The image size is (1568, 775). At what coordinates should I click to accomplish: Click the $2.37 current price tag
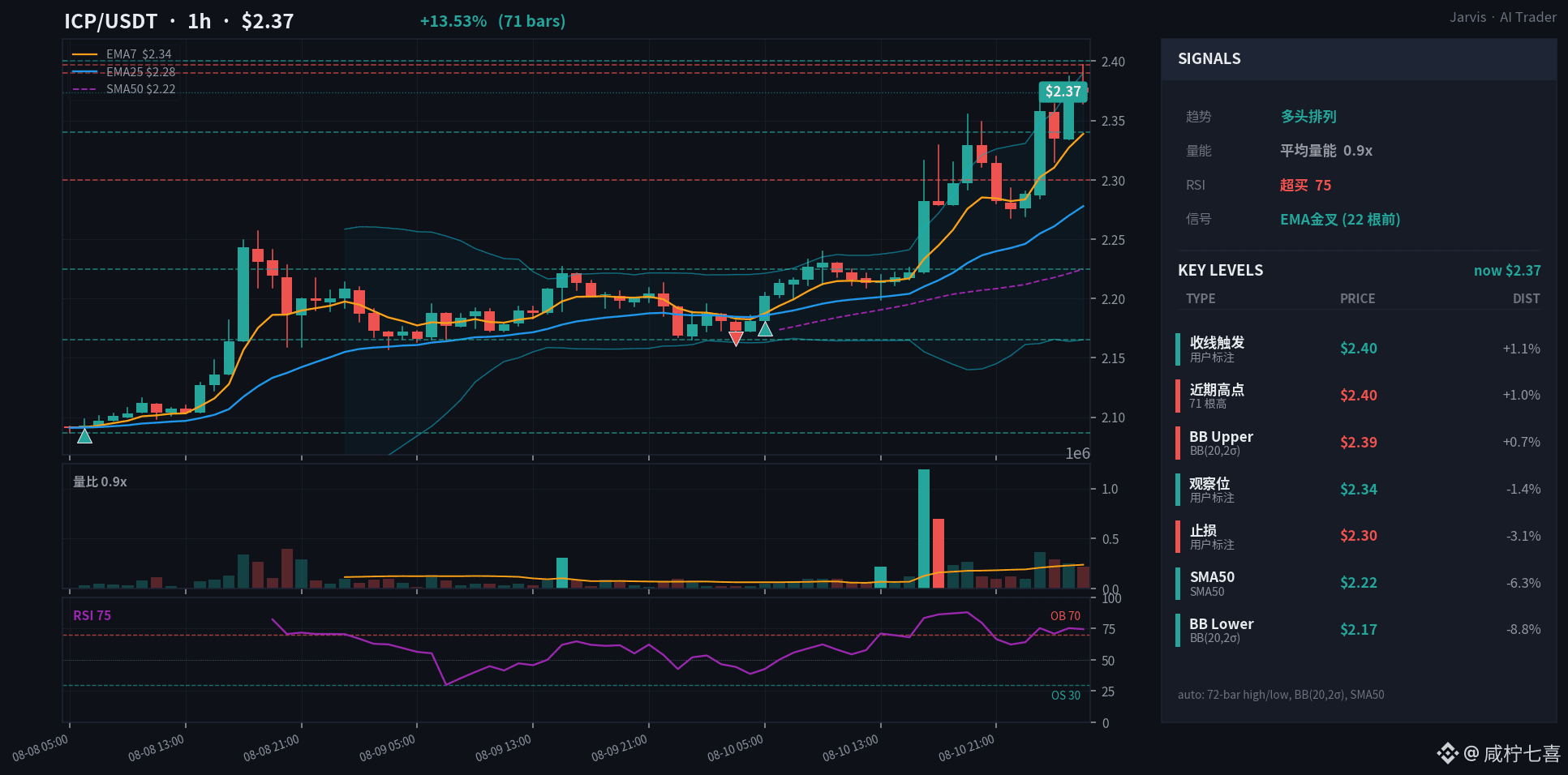pyautogui.click(x=1063, y=92)
